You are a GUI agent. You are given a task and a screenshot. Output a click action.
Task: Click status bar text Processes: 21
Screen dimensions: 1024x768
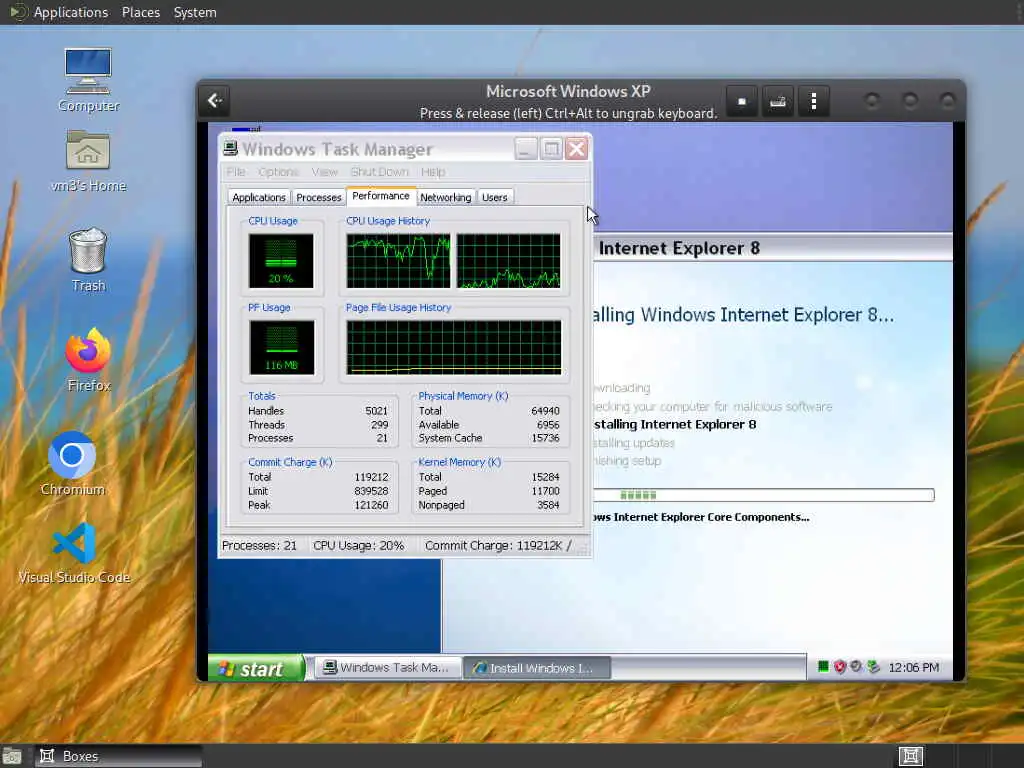(259, 545)
